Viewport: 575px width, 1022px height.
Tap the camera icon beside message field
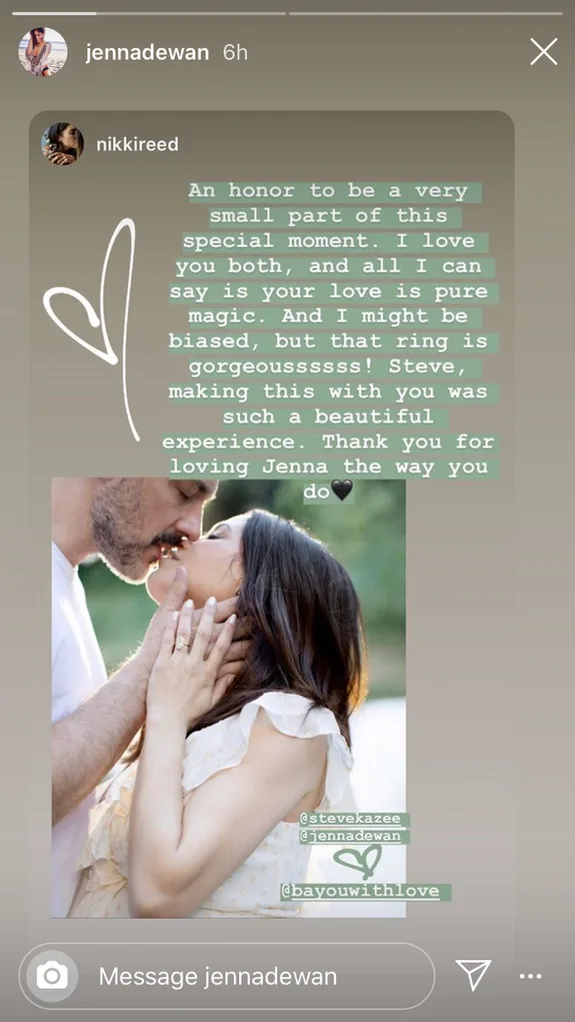(x=52, y=976)
